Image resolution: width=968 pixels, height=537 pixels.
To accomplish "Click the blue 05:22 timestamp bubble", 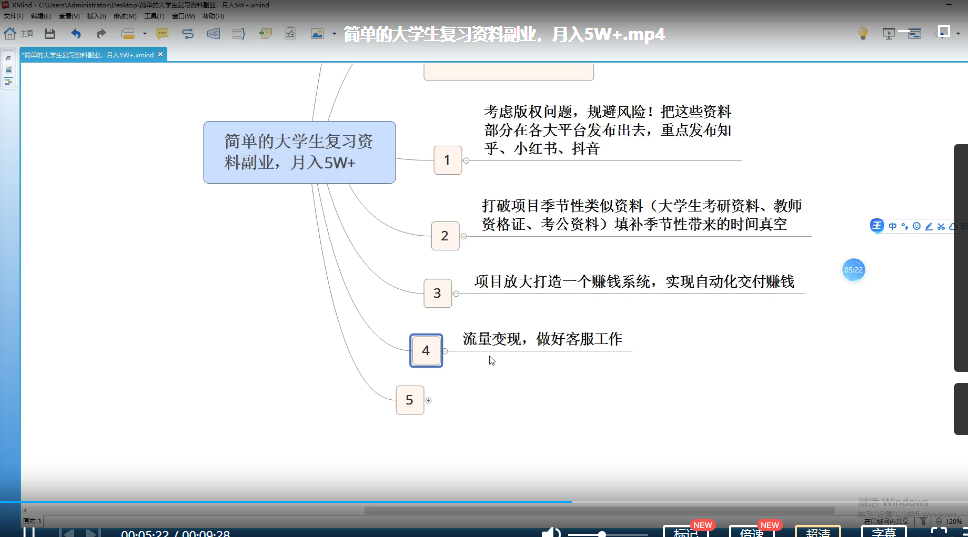I will 853,270.
